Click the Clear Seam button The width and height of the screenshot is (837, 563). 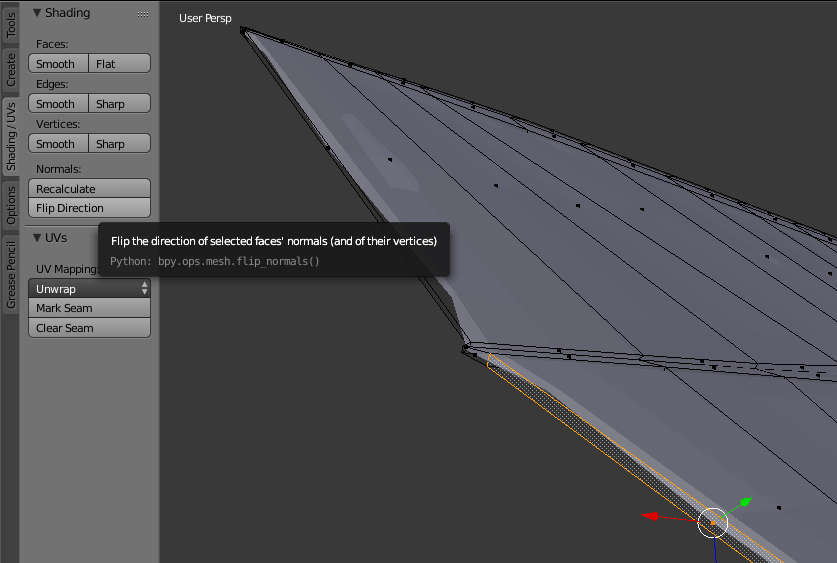point(89,328)
